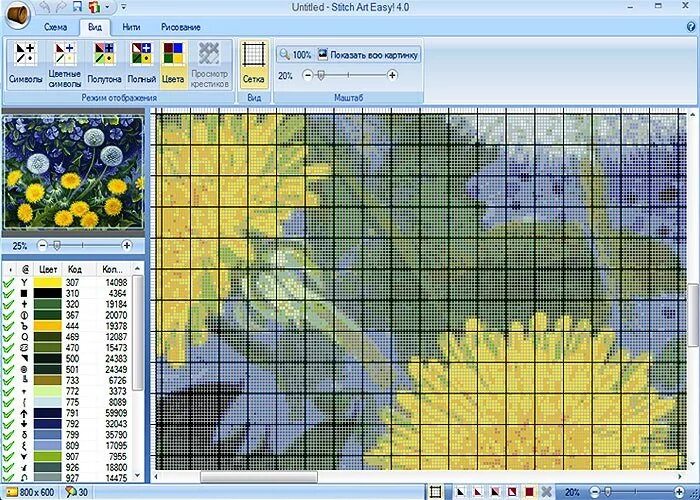Click the Undo arrow in quick toolbar
Screen dimensions: 700x500
point(45,7)
